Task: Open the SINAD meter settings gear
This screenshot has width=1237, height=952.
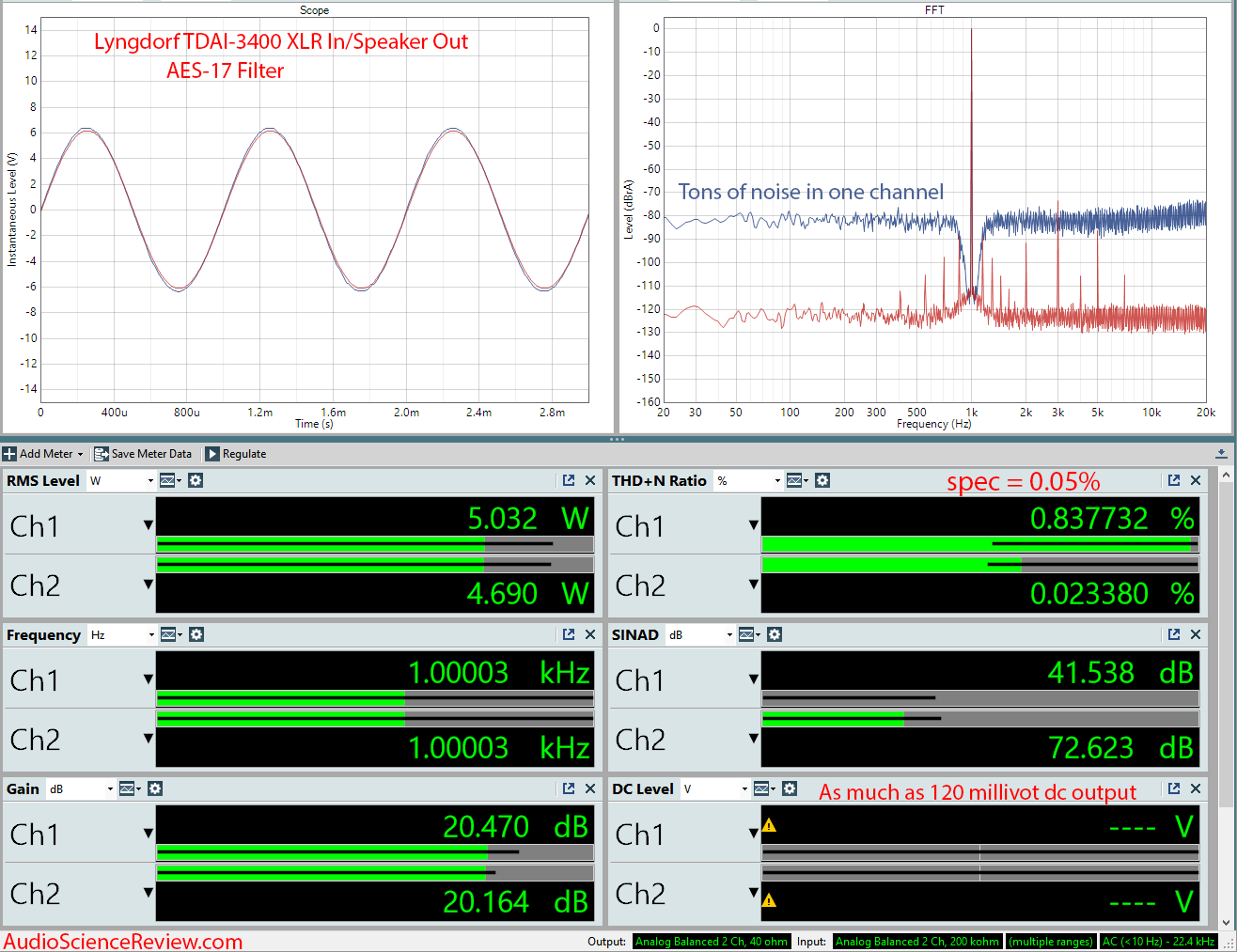Action: point(775,634)
